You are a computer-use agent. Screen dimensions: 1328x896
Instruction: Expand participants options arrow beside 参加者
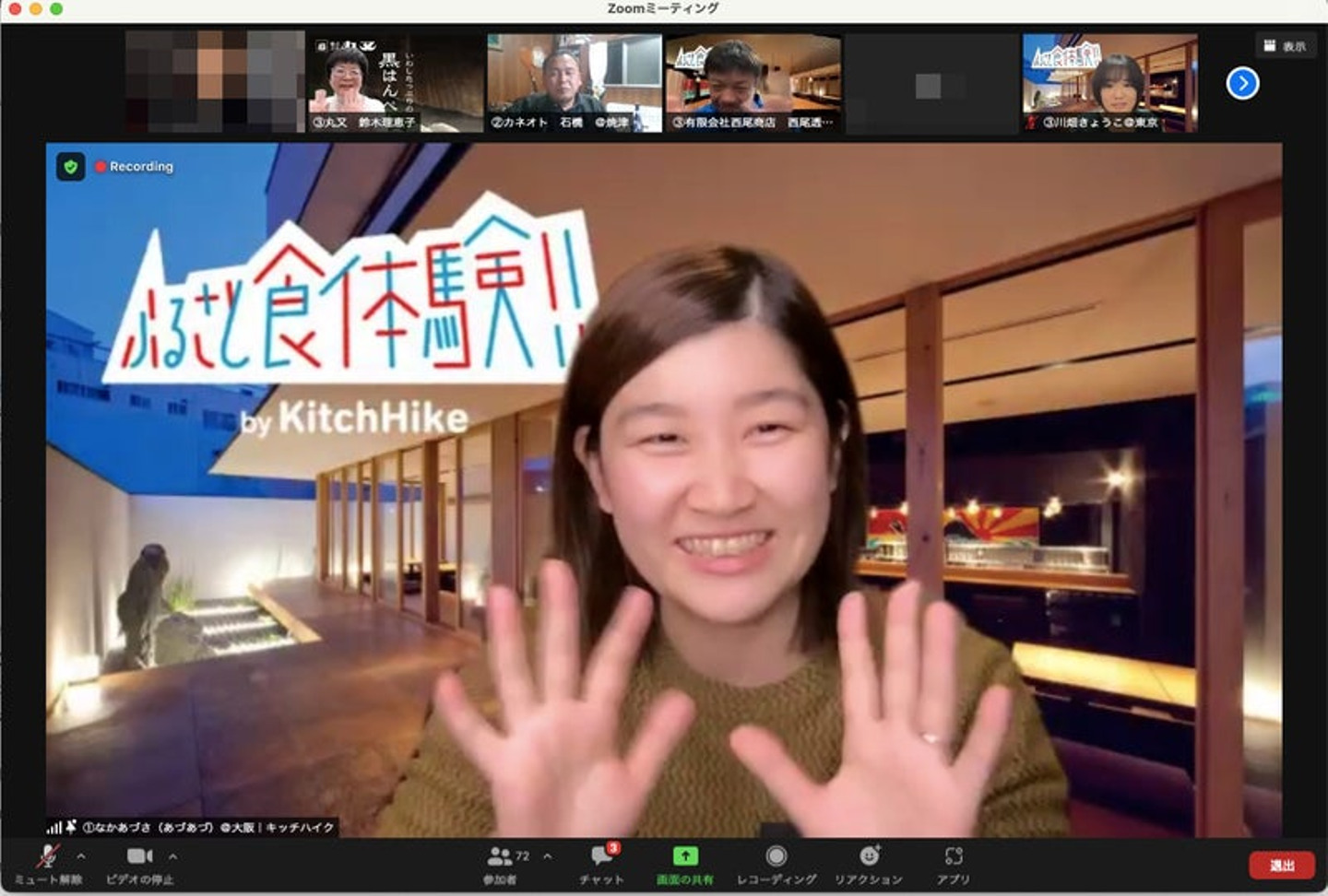(548, 856)
